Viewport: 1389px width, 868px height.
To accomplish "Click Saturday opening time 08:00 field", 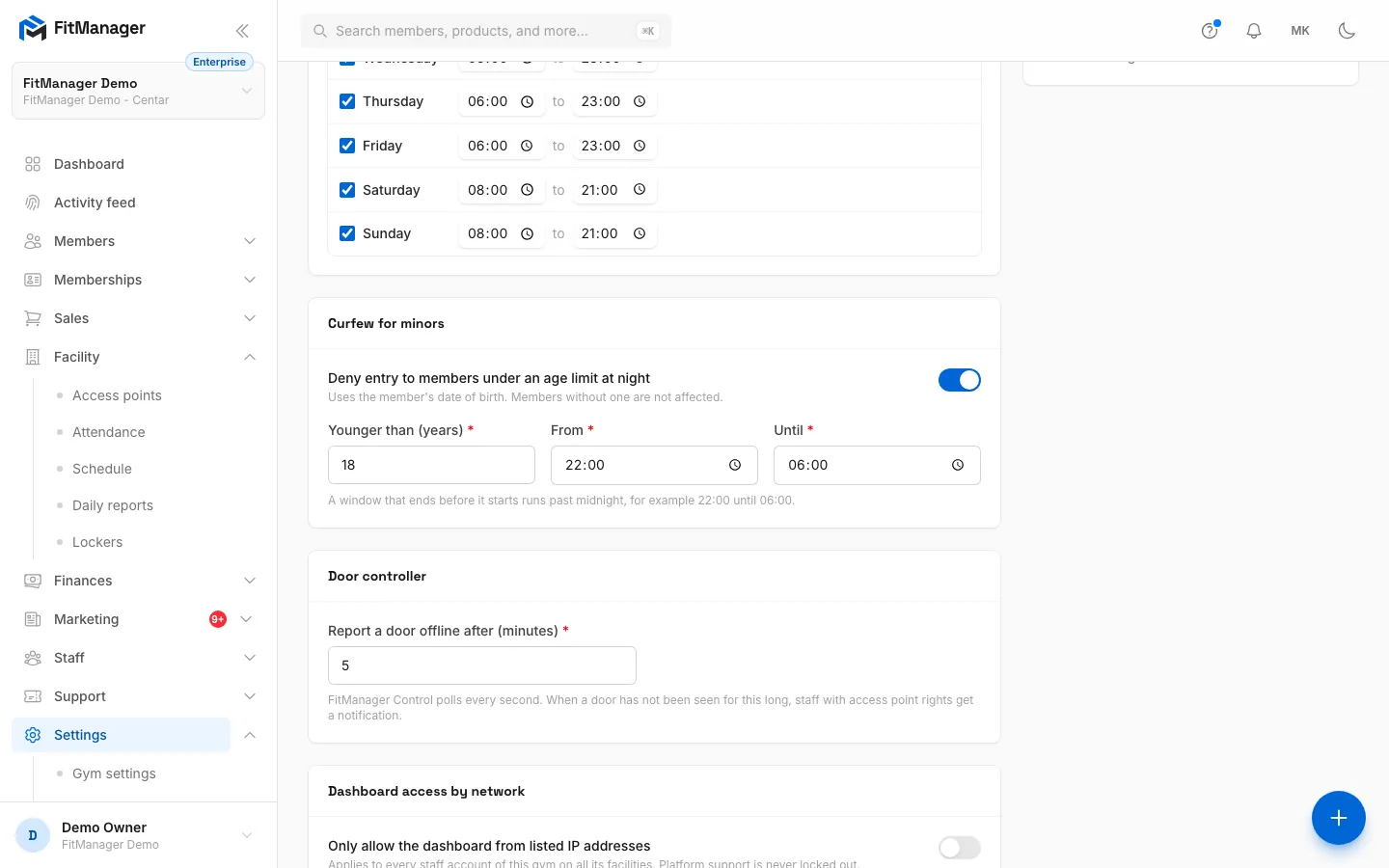I will [x=501, y=190].
